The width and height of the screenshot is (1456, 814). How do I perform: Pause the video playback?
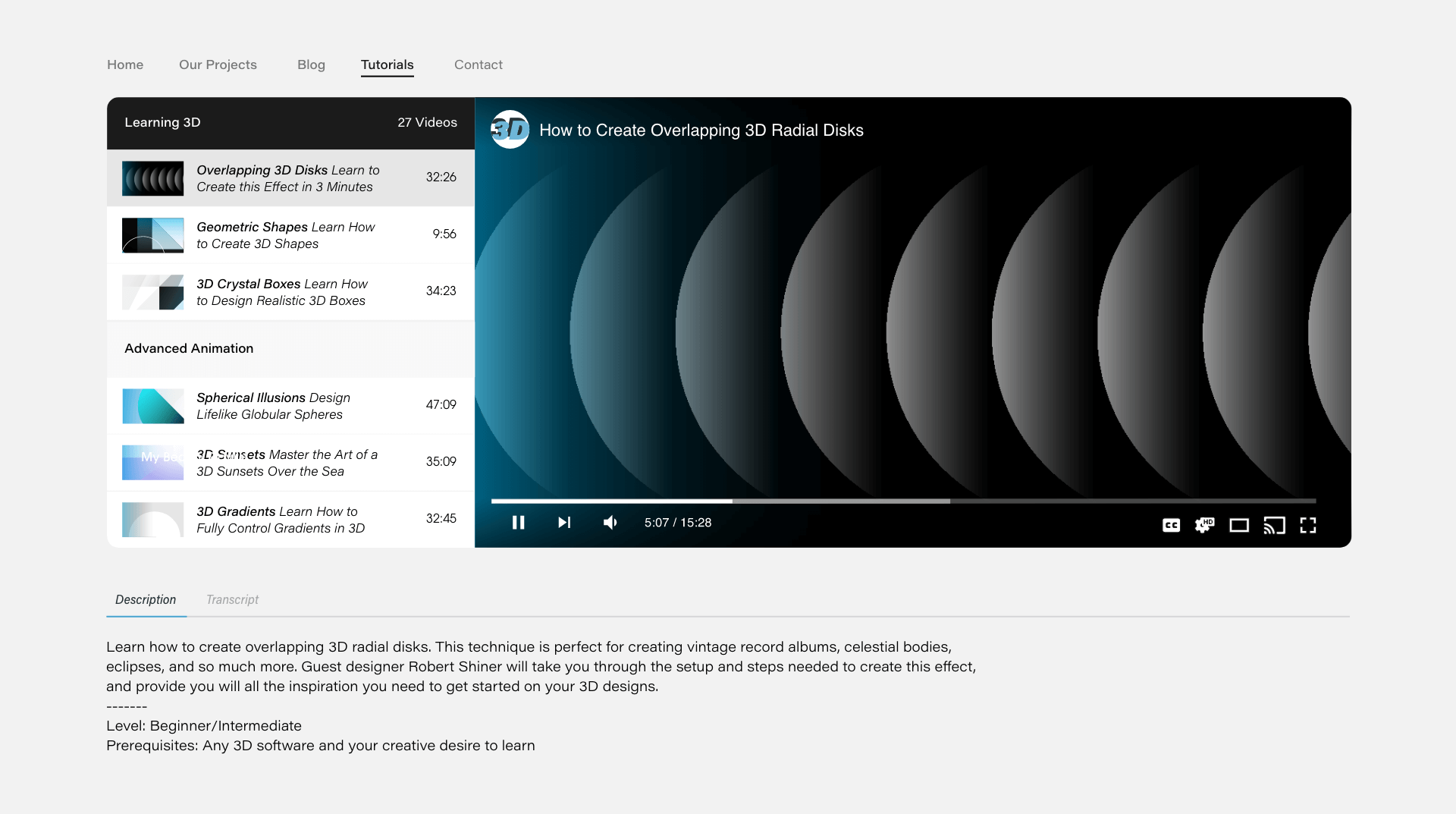pyautogui.click(x=519, y=523)
